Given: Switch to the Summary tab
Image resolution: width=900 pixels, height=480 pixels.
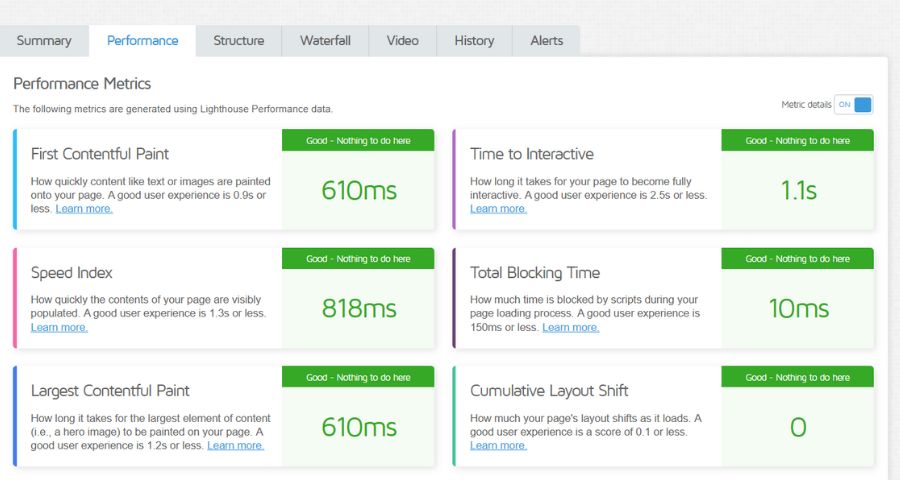Looking at the screenshot, I should point(44,41).
